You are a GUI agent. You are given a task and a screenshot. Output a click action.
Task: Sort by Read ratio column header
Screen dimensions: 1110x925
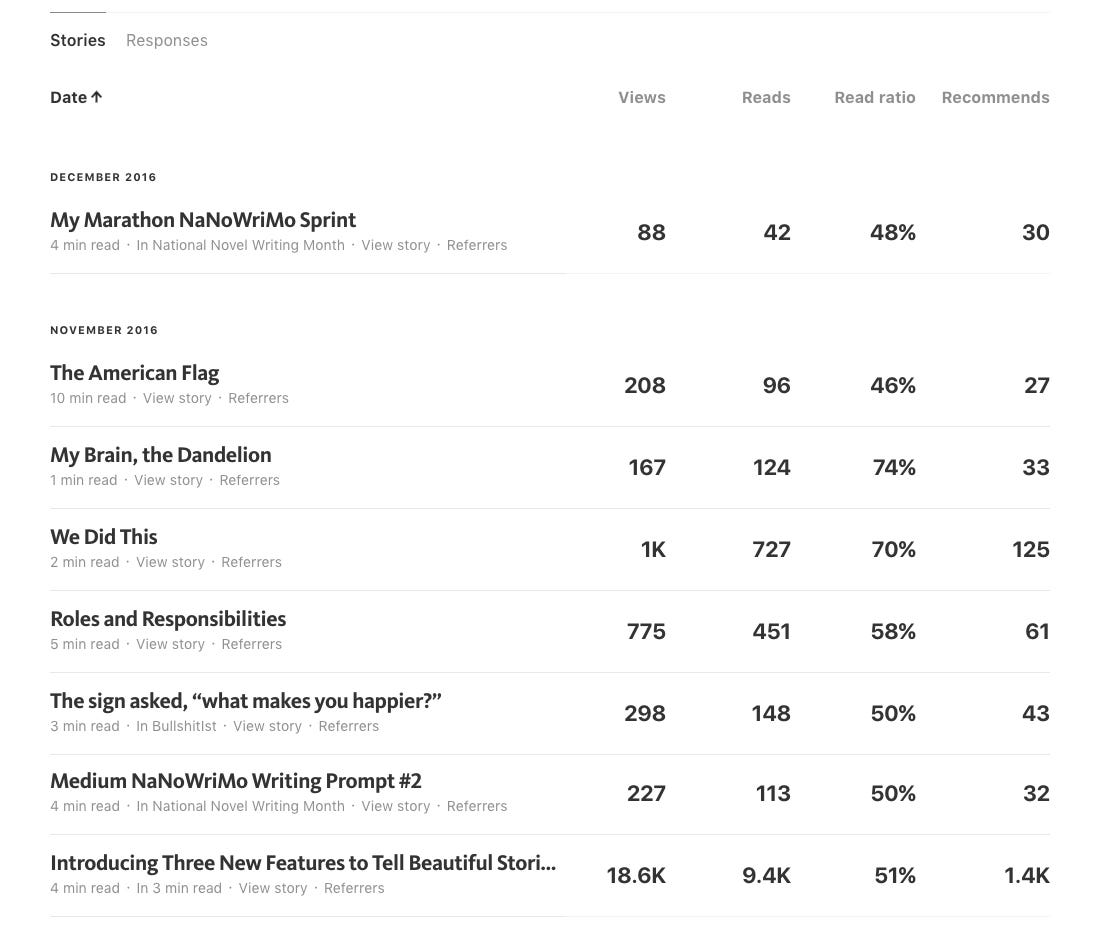pos(874,98)
